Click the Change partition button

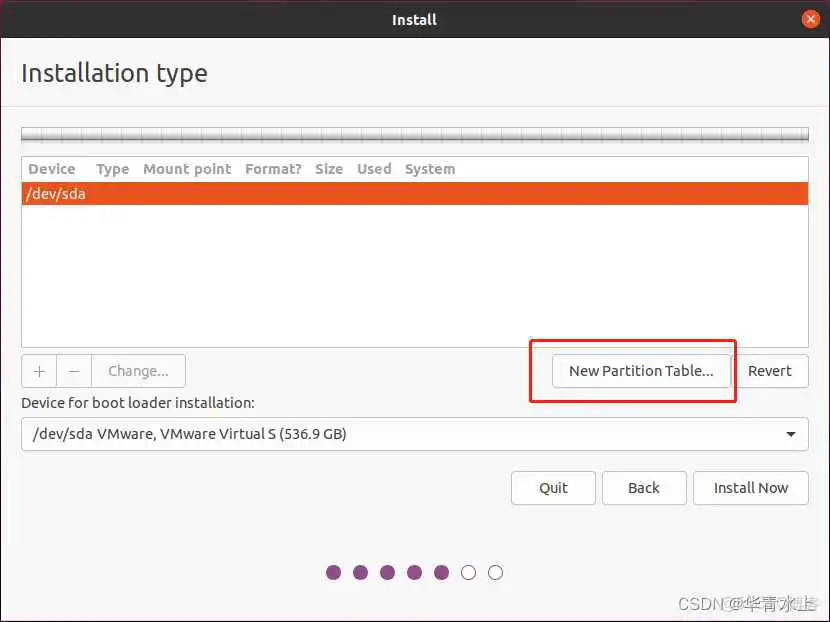click(138, 371)
